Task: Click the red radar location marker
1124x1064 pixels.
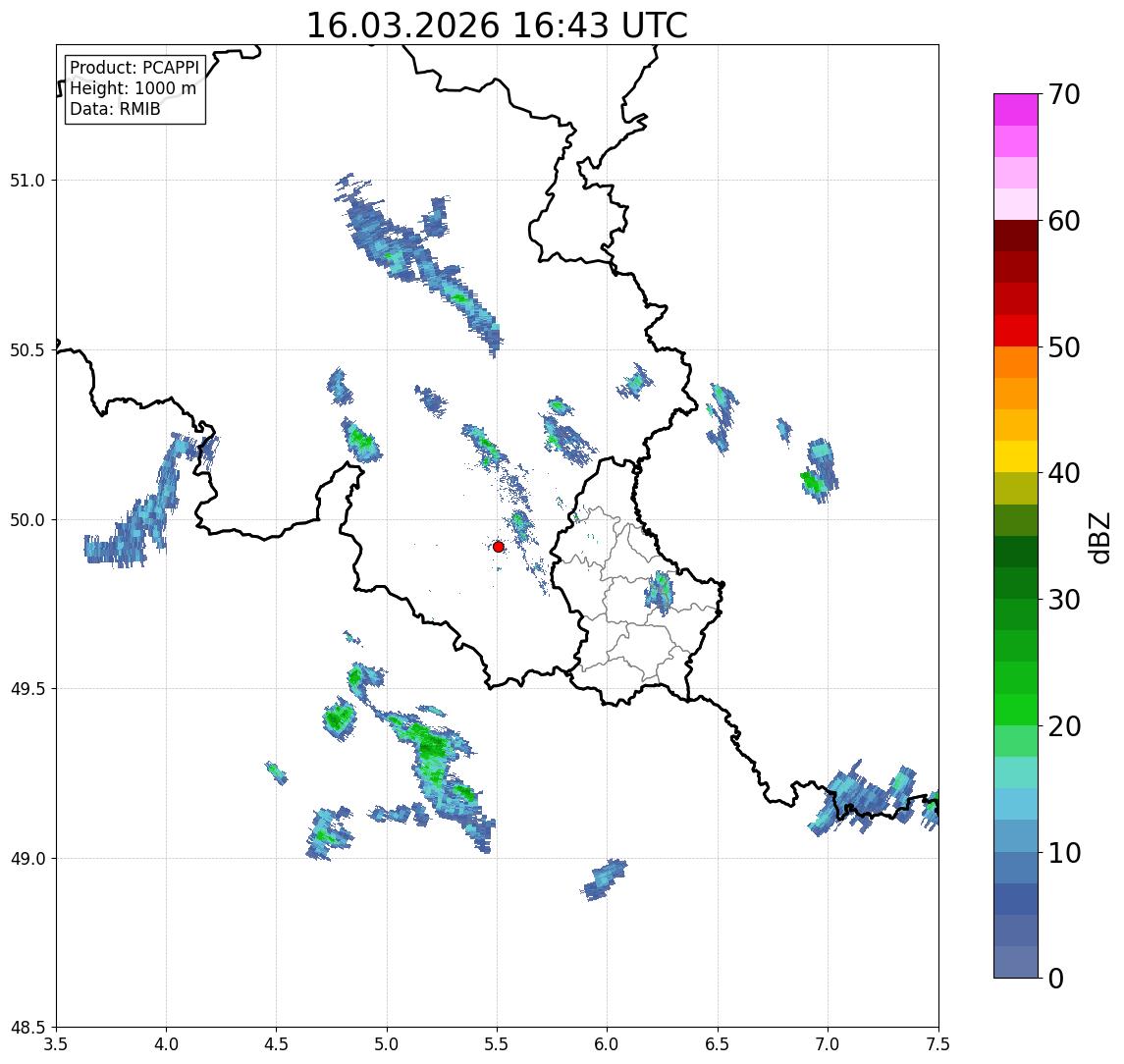Action: [x=499, y=547]
